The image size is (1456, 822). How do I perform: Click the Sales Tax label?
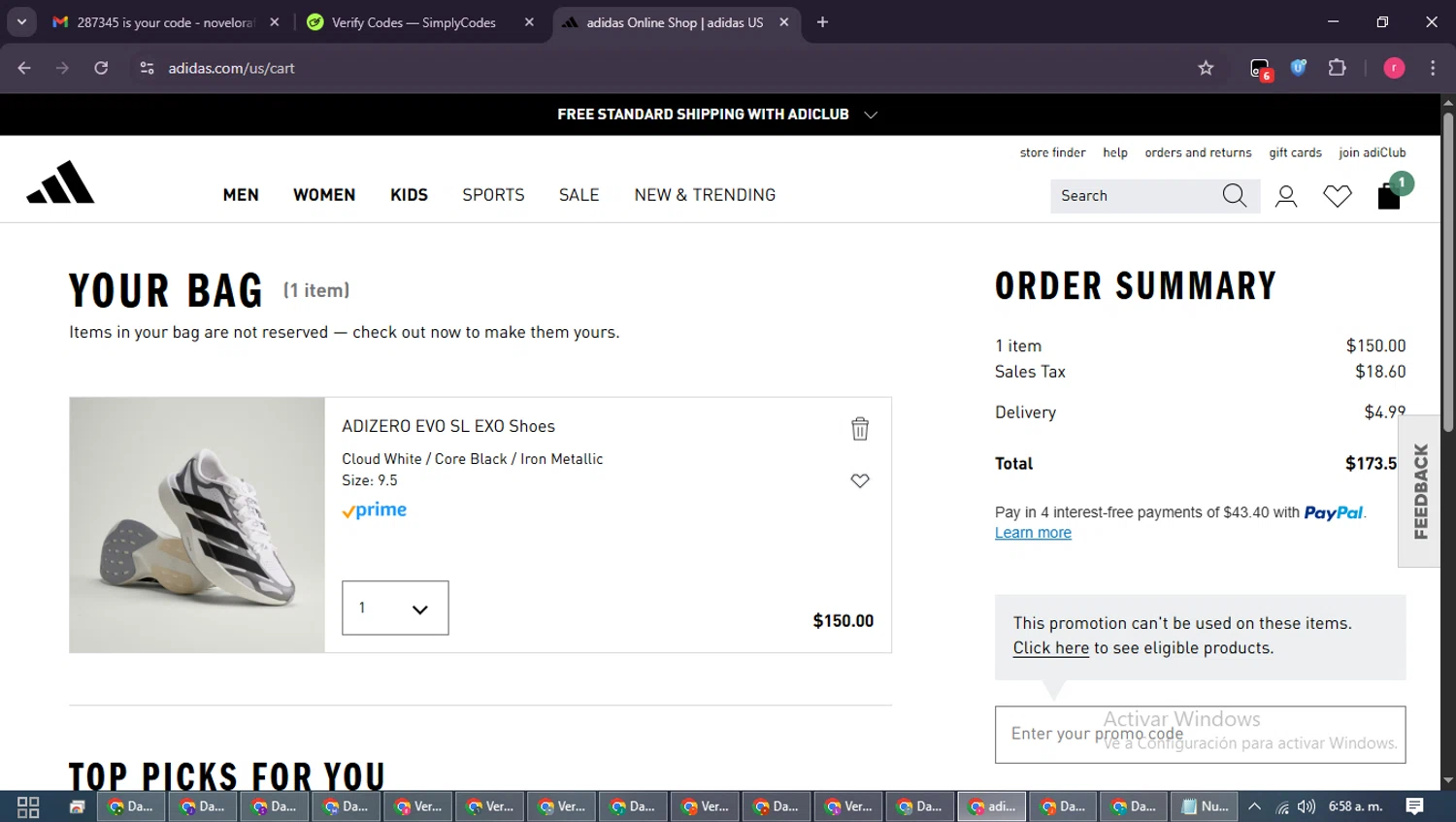pyautogui.click(x=1030, y=372)
